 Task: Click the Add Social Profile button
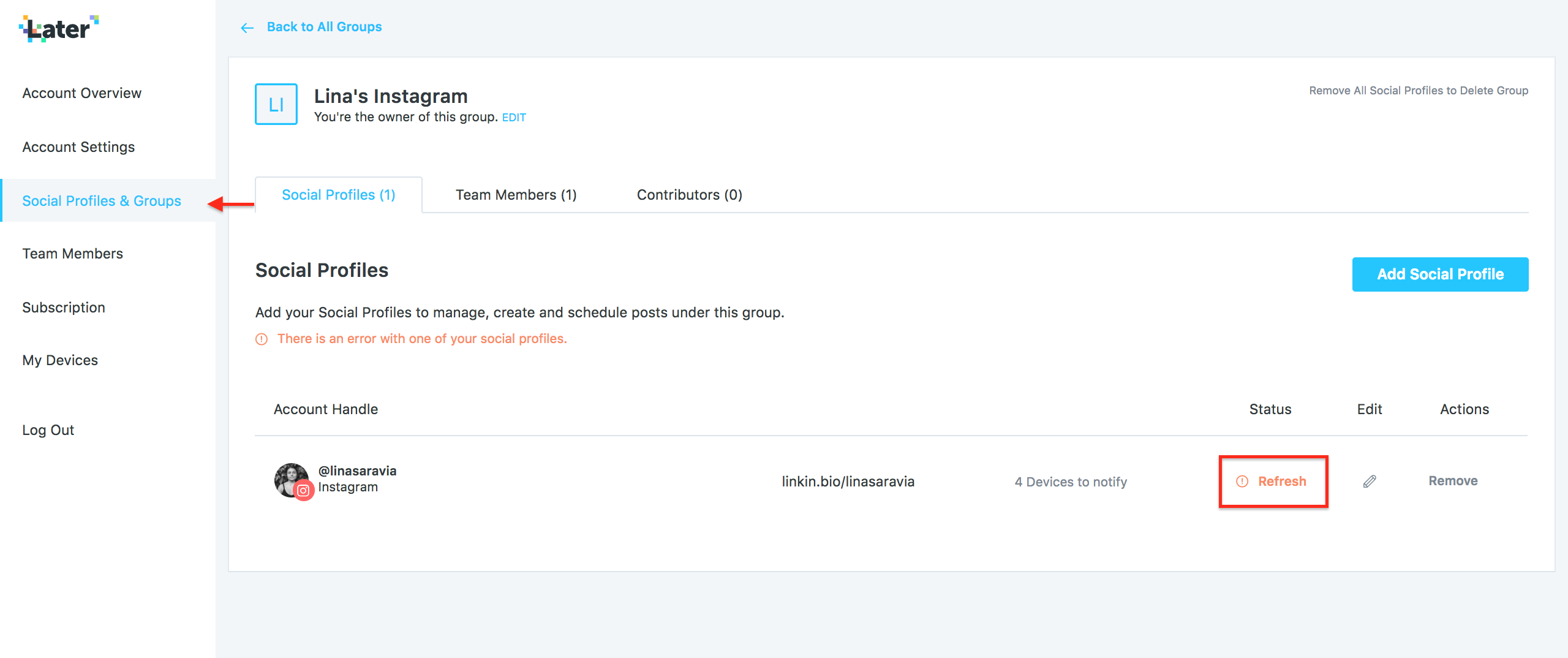(1440, 274)
